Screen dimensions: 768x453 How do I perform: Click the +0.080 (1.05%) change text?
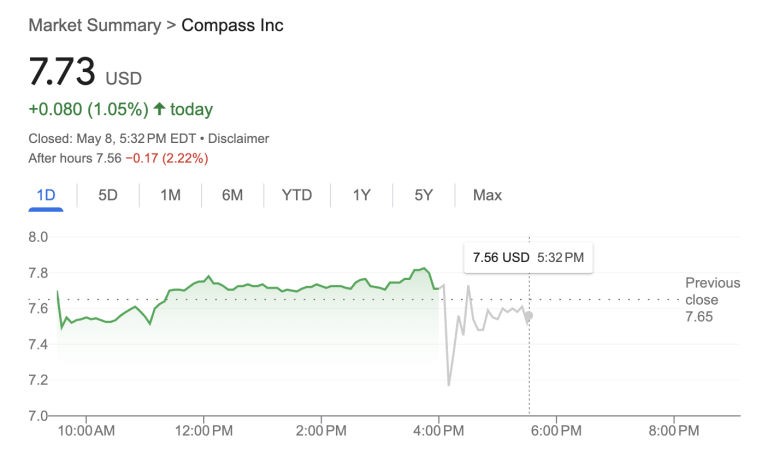88,109
